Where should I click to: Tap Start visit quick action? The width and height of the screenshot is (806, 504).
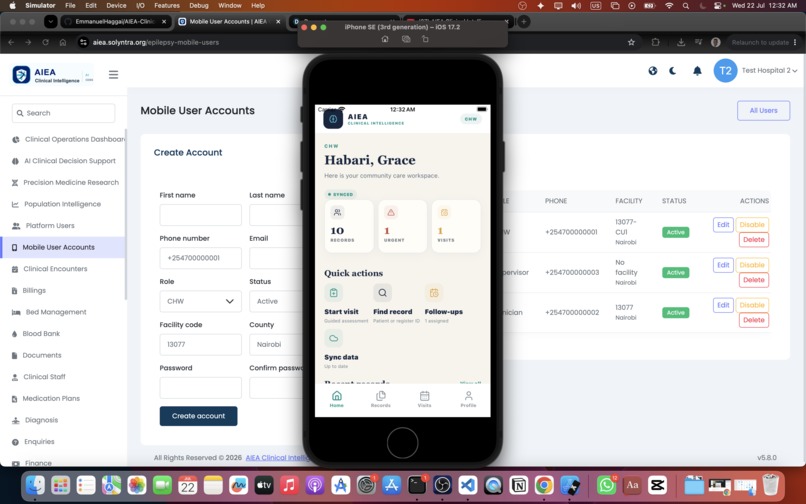tap(345, 303)
